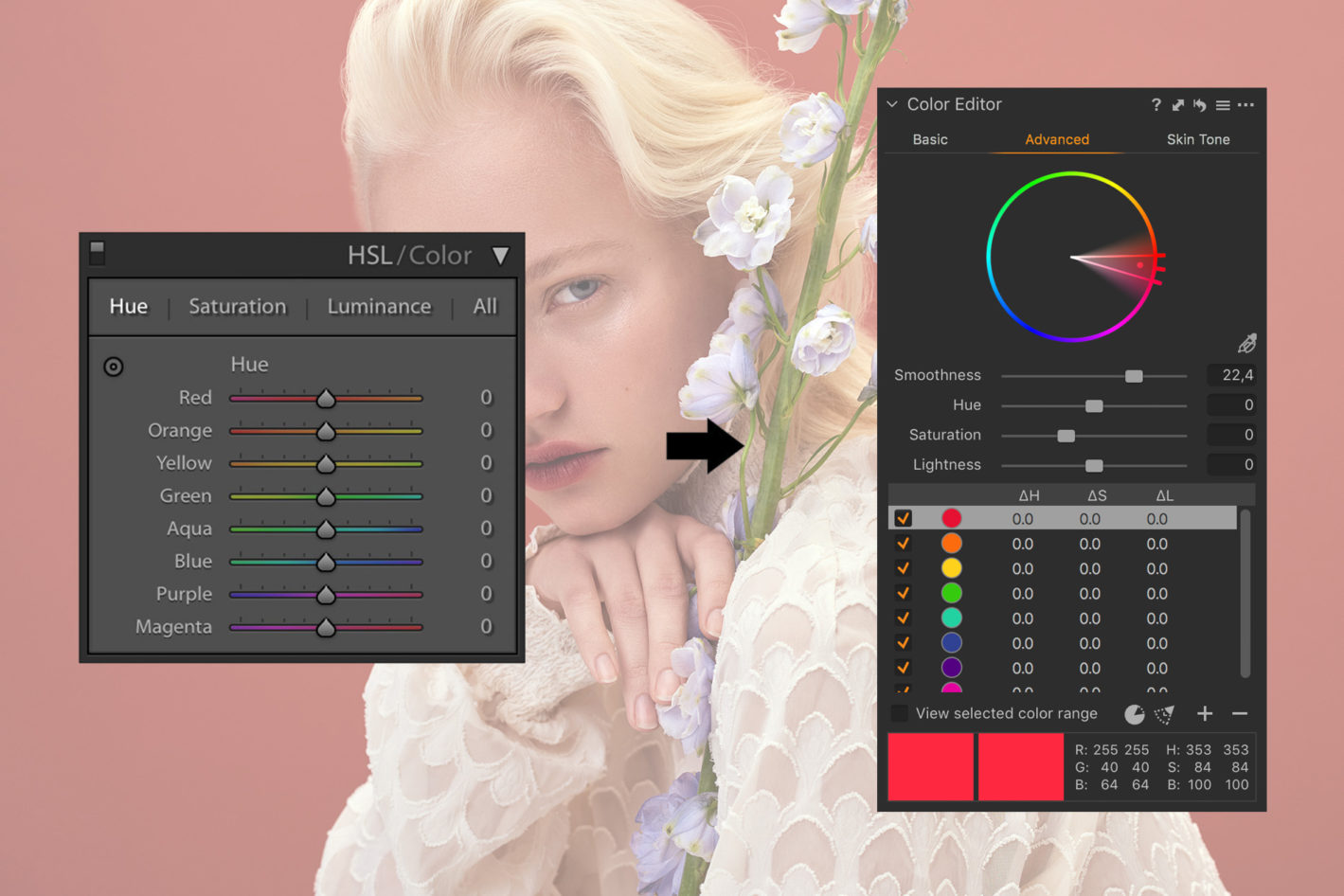Screen dimensions: 1344x896
Task: Click the Smoothness value field showing 22,4
Action: pyautogui.click(x=1236, y=375)
